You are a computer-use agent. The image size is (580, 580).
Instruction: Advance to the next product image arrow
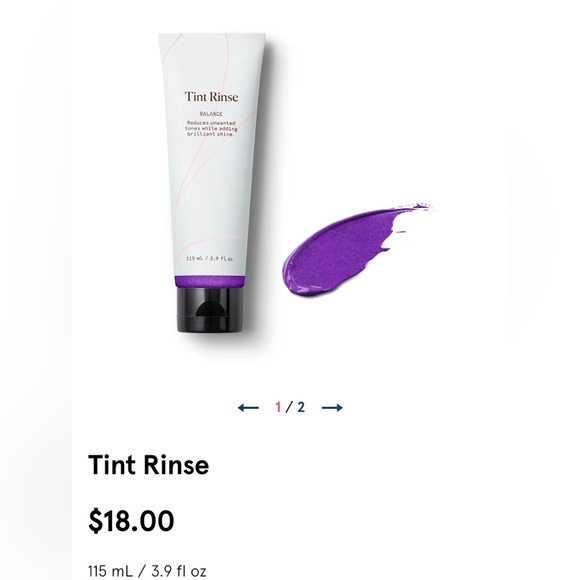tap(332, 408)
